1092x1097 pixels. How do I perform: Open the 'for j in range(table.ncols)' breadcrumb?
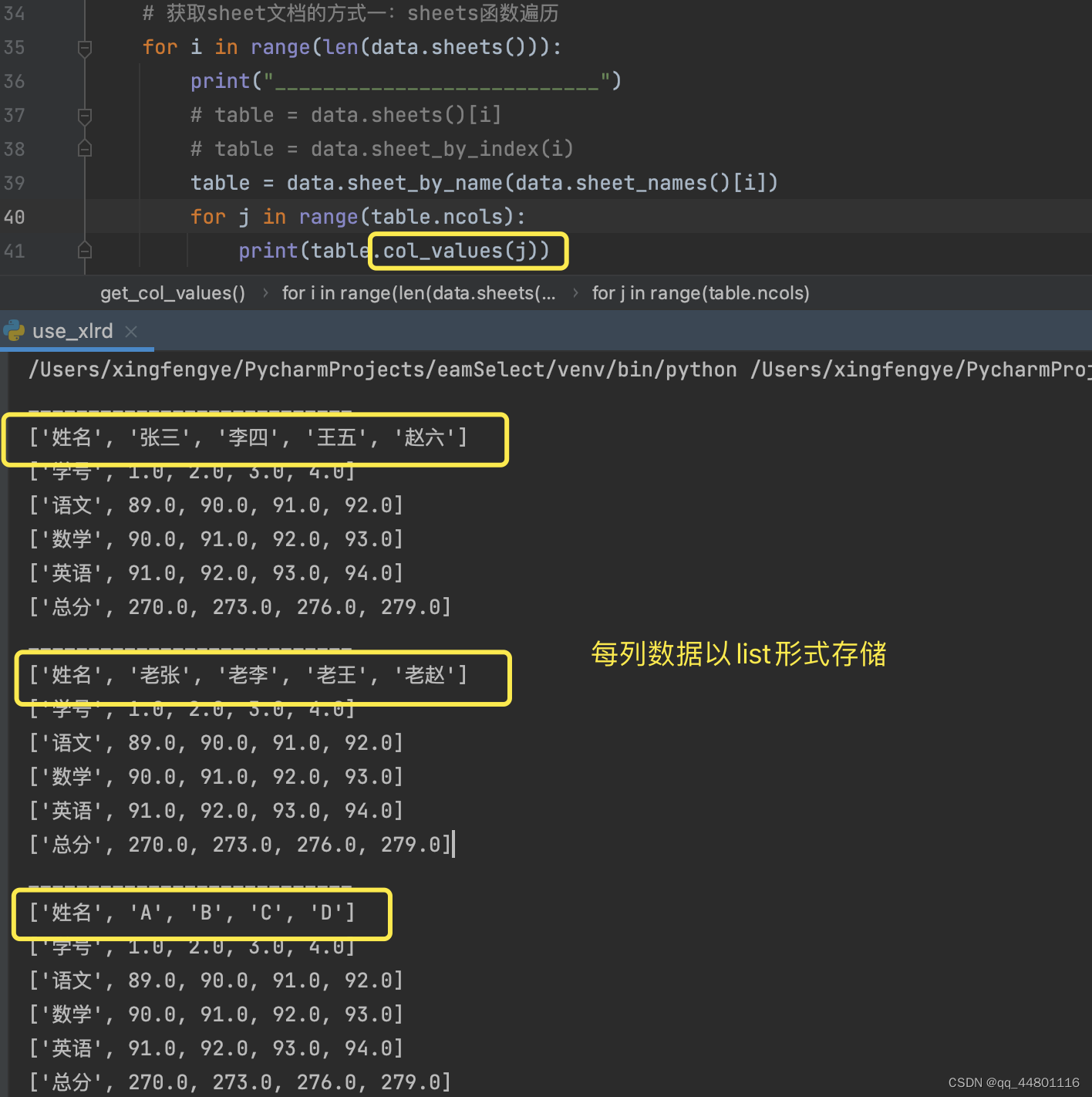[x=700, y=293]
